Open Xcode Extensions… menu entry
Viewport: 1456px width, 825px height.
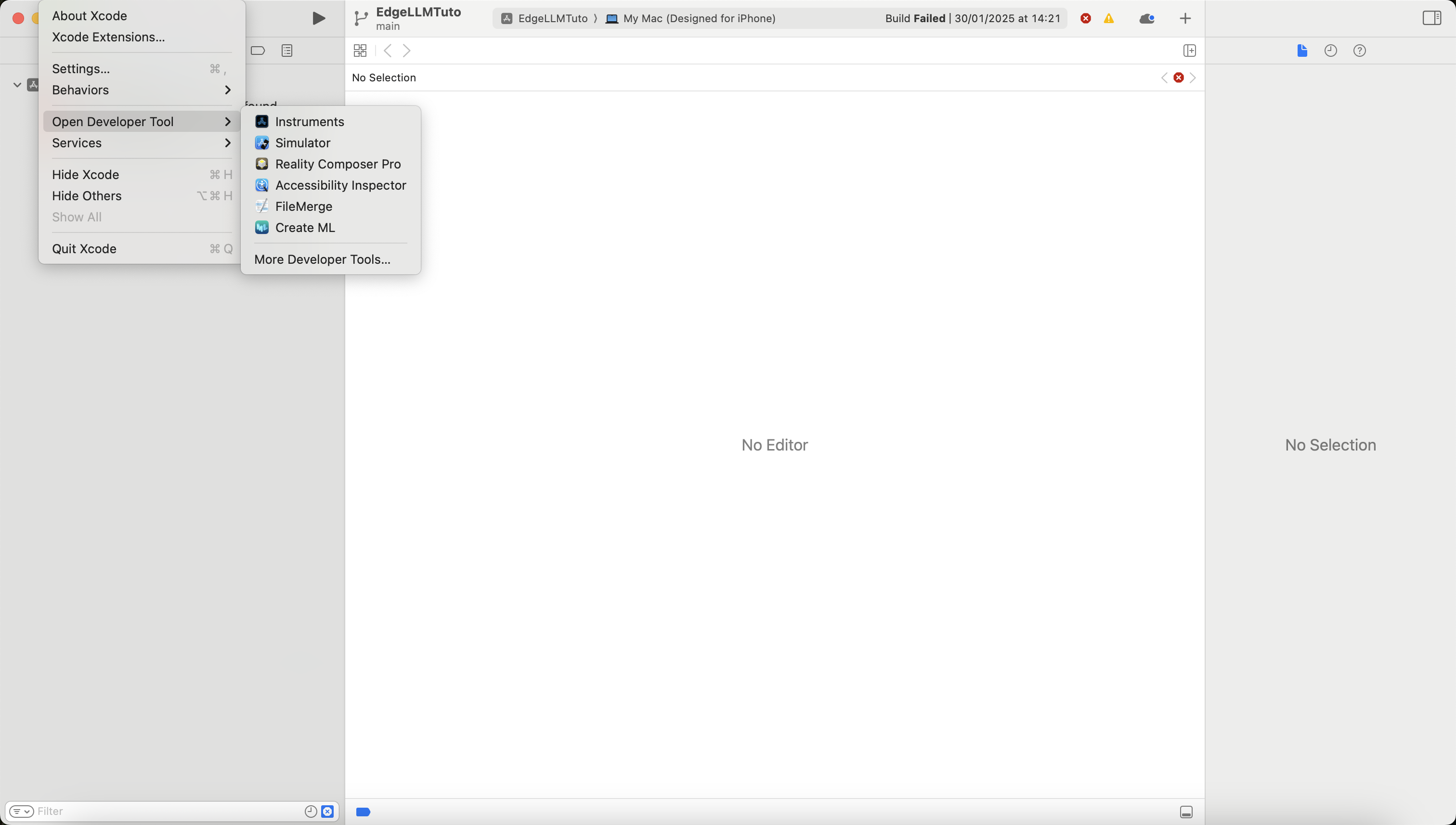108,37
